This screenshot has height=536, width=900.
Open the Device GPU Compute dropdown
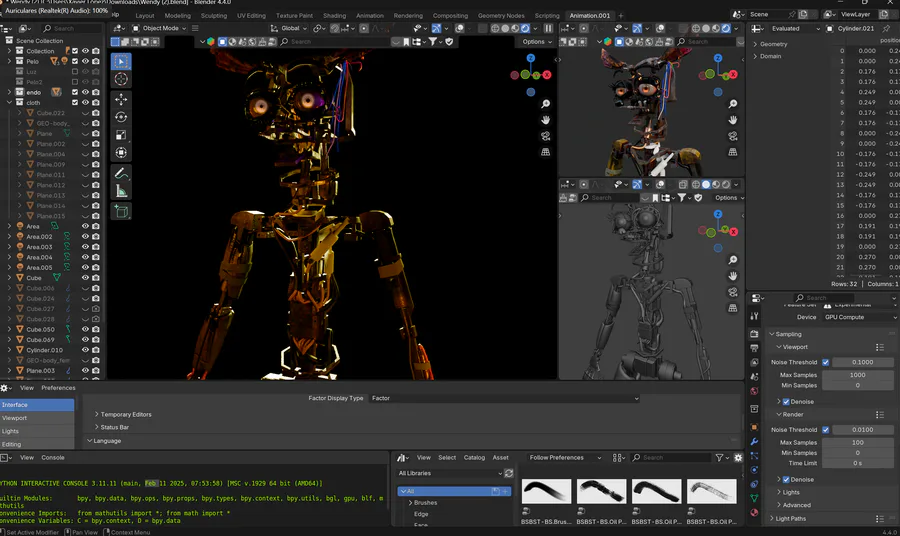(859, 317)
